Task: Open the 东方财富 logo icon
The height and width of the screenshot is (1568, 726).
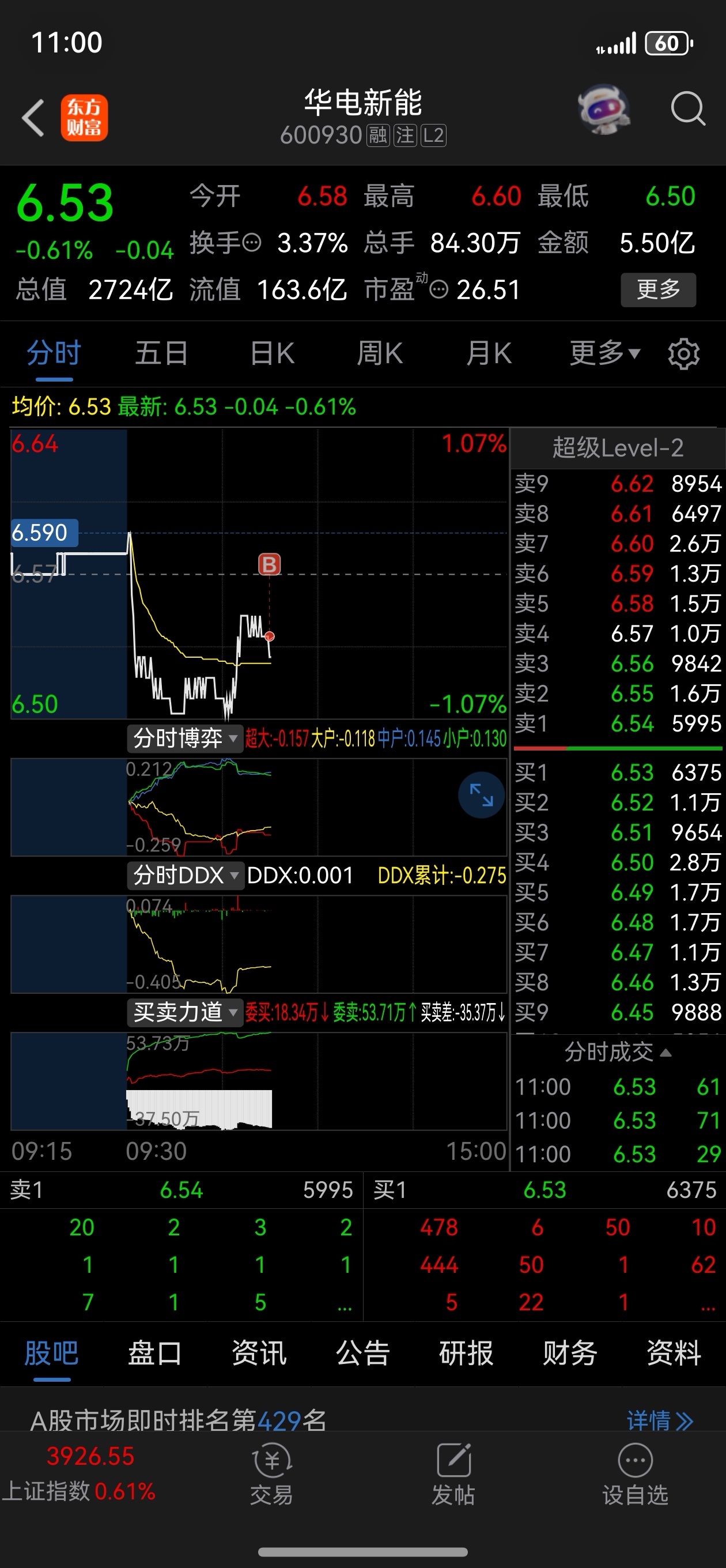Action: point(84,118)
